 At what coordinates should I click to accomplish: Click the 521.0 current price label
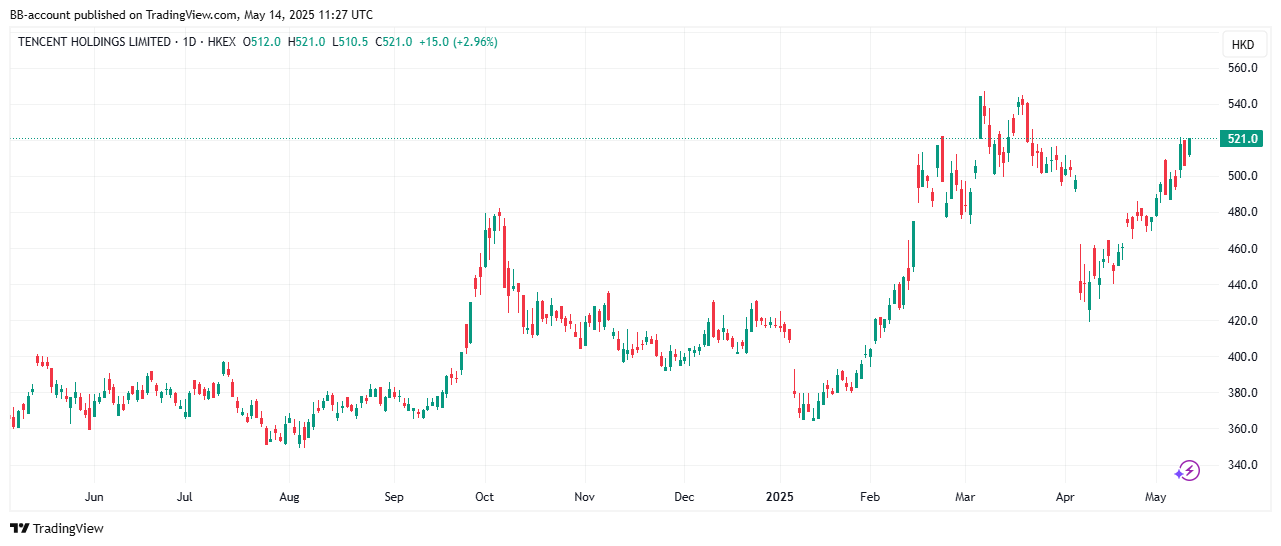coord(1241,139)
